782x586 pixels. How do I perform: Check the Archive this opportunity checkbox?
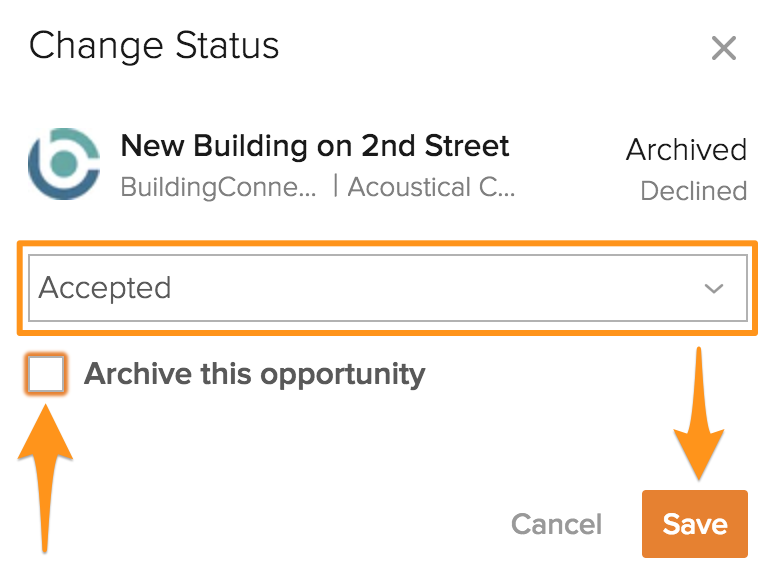coord(46,374)
